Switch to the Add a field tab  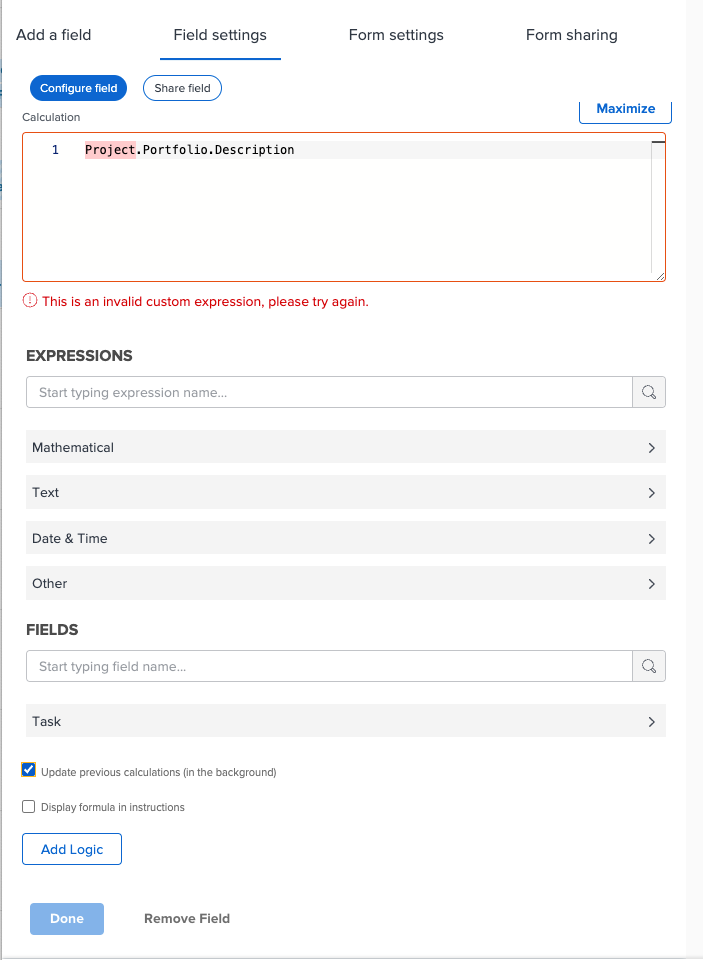[x=54, y=35]
